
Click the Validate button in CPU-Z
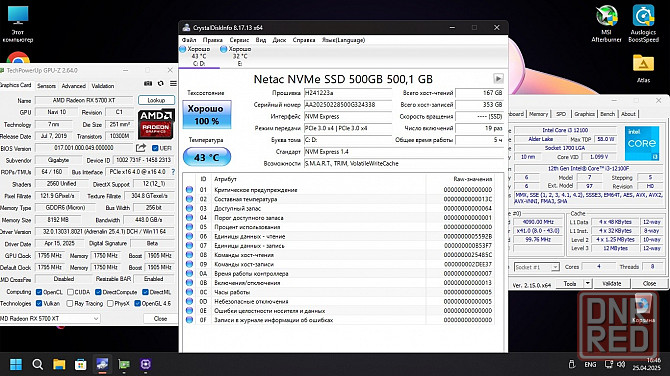click(x=611, y=283)
